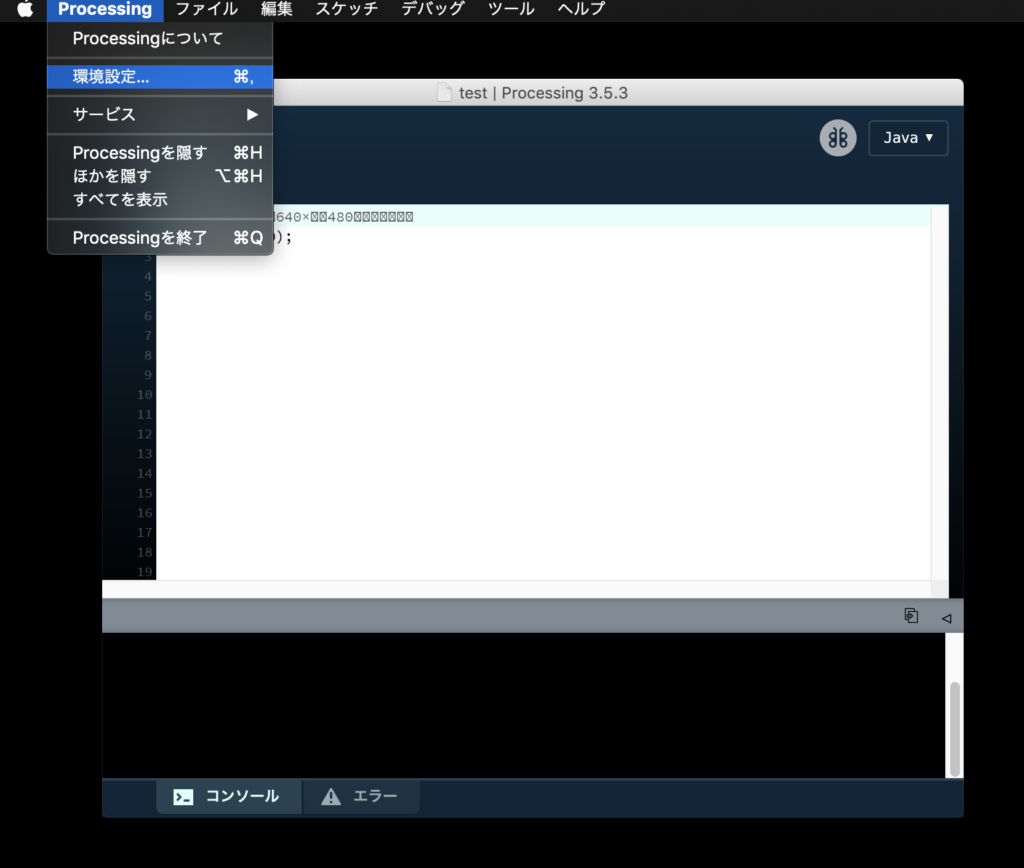Close the Processing menu in the menu bar
This screenshot has height=868, width=1024.
[x=105, y=9]
